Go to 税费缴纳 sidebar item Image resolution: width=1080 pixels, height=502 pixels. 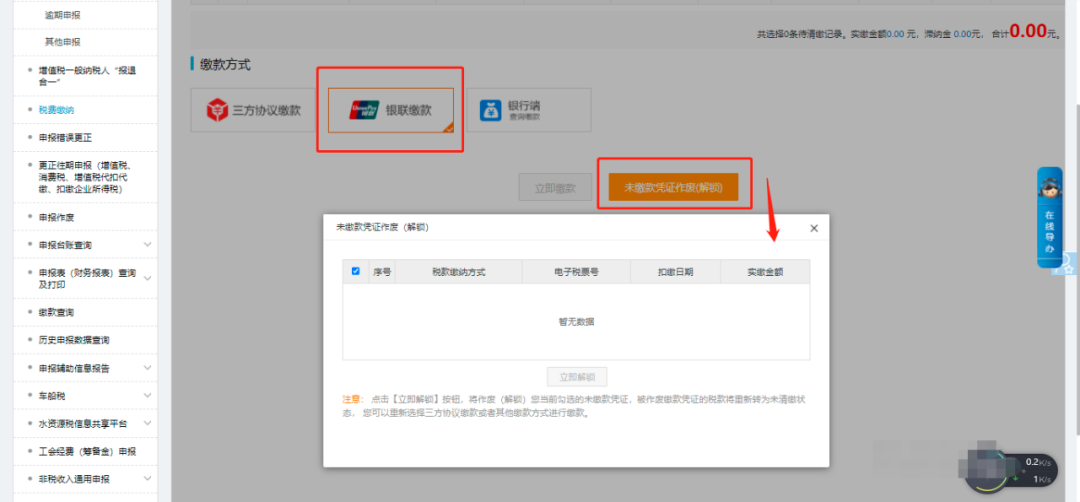click(x=56, y=109)
